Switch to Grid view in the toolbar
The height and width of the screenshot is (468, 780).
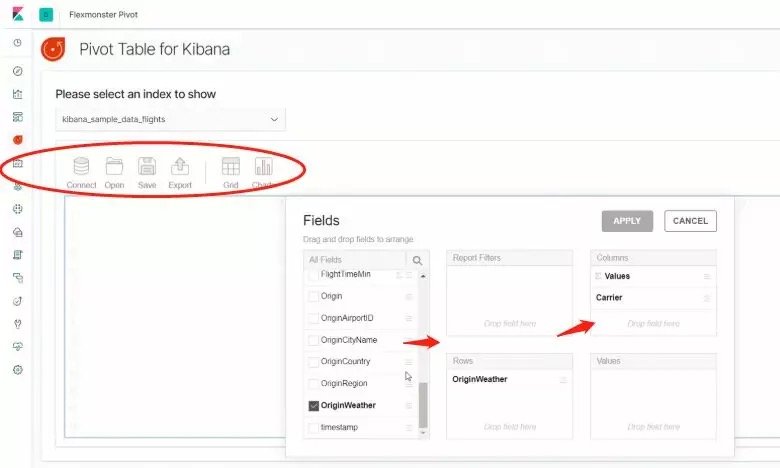pyautogui.click(x=231, y=168)
